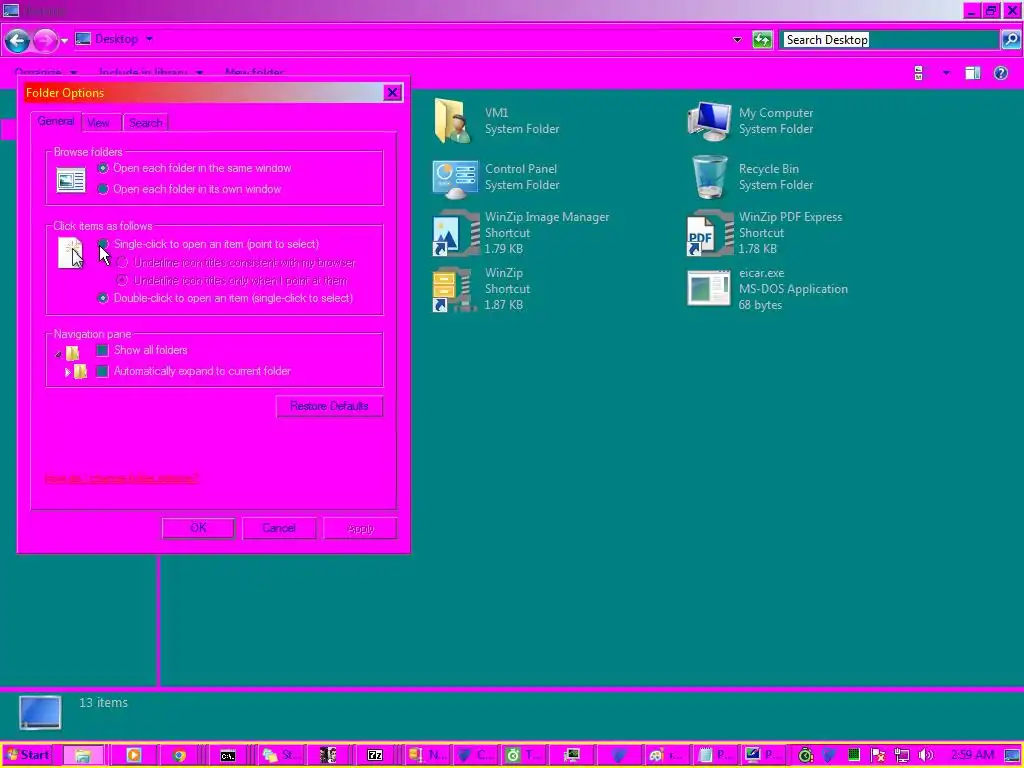Click the Explorer forward arrow button
The width and height of the screenshot is (1024, 768).
coord(44,40)
